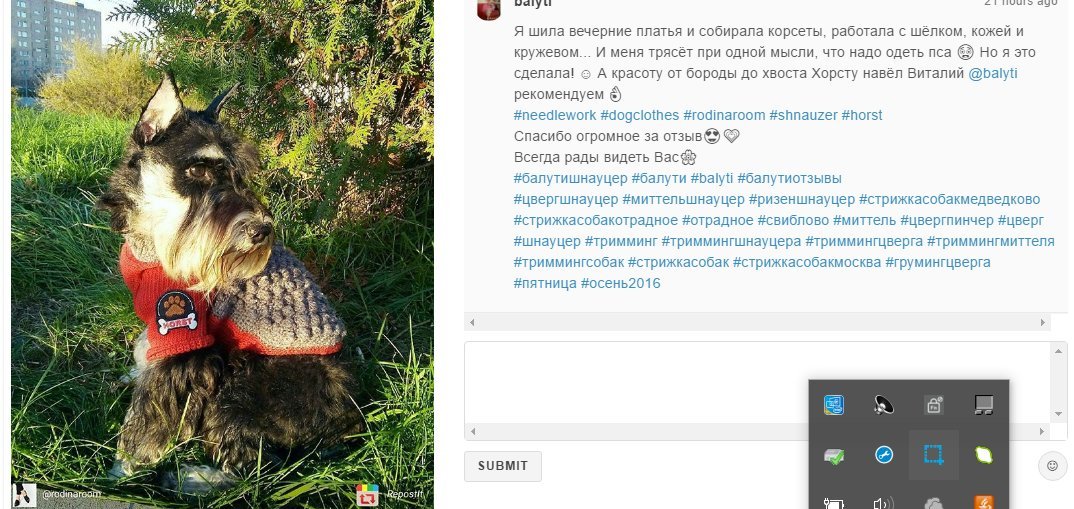Image resolution: width=1074 pixels, height=509 pixels.
Task: Click the Fn lock tray icon
Action: [934, 405]
